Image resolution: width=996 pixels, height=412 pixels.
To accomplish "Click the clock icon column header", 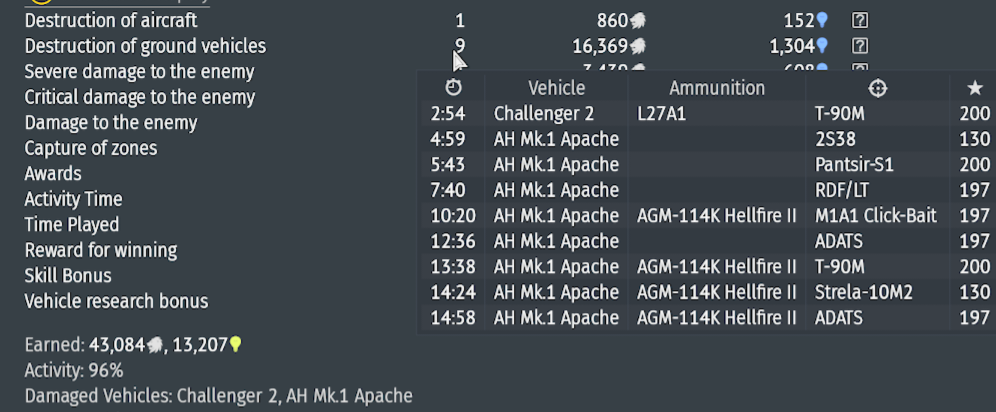I will coord(454,88).
